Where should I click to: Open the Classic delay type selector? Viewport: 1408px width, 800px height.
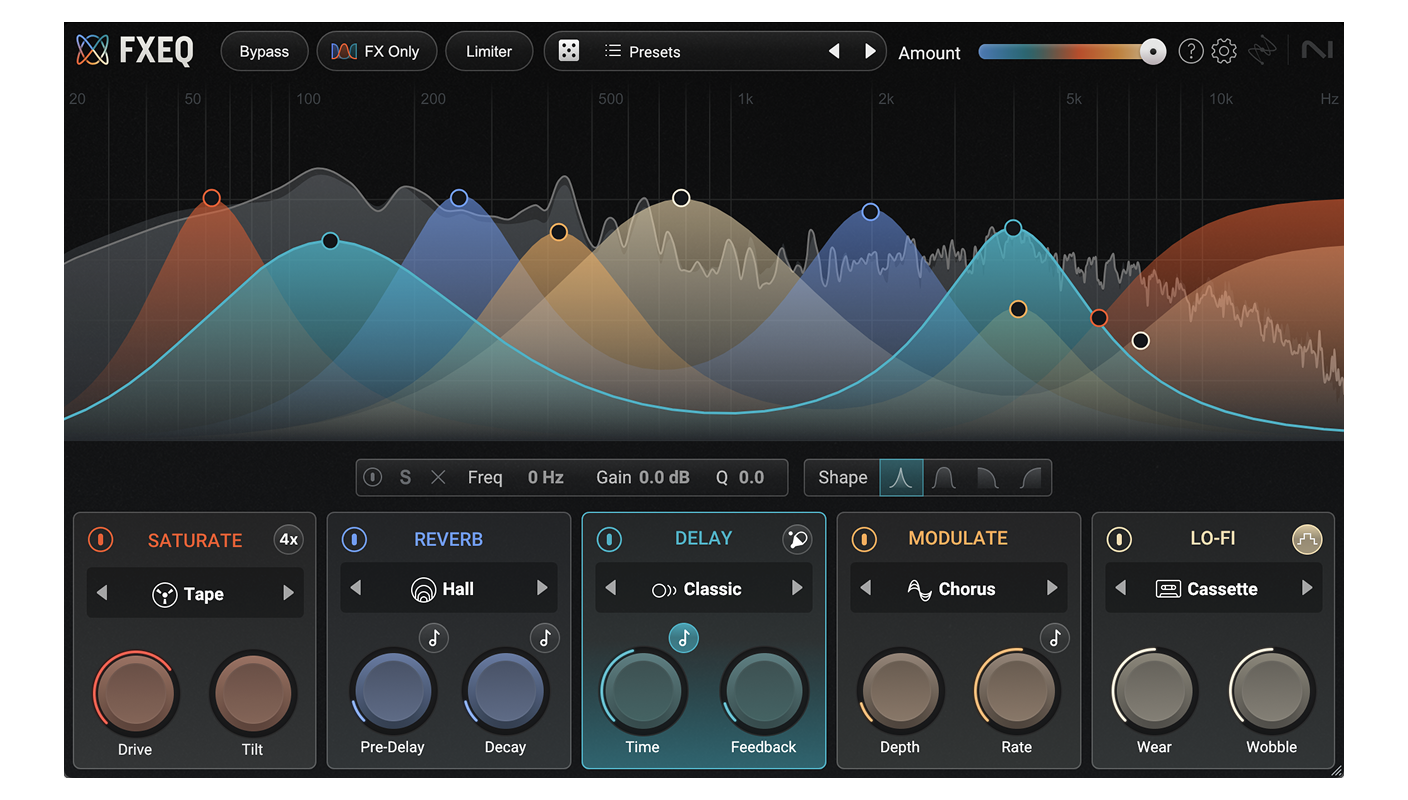tap(704, 589)
